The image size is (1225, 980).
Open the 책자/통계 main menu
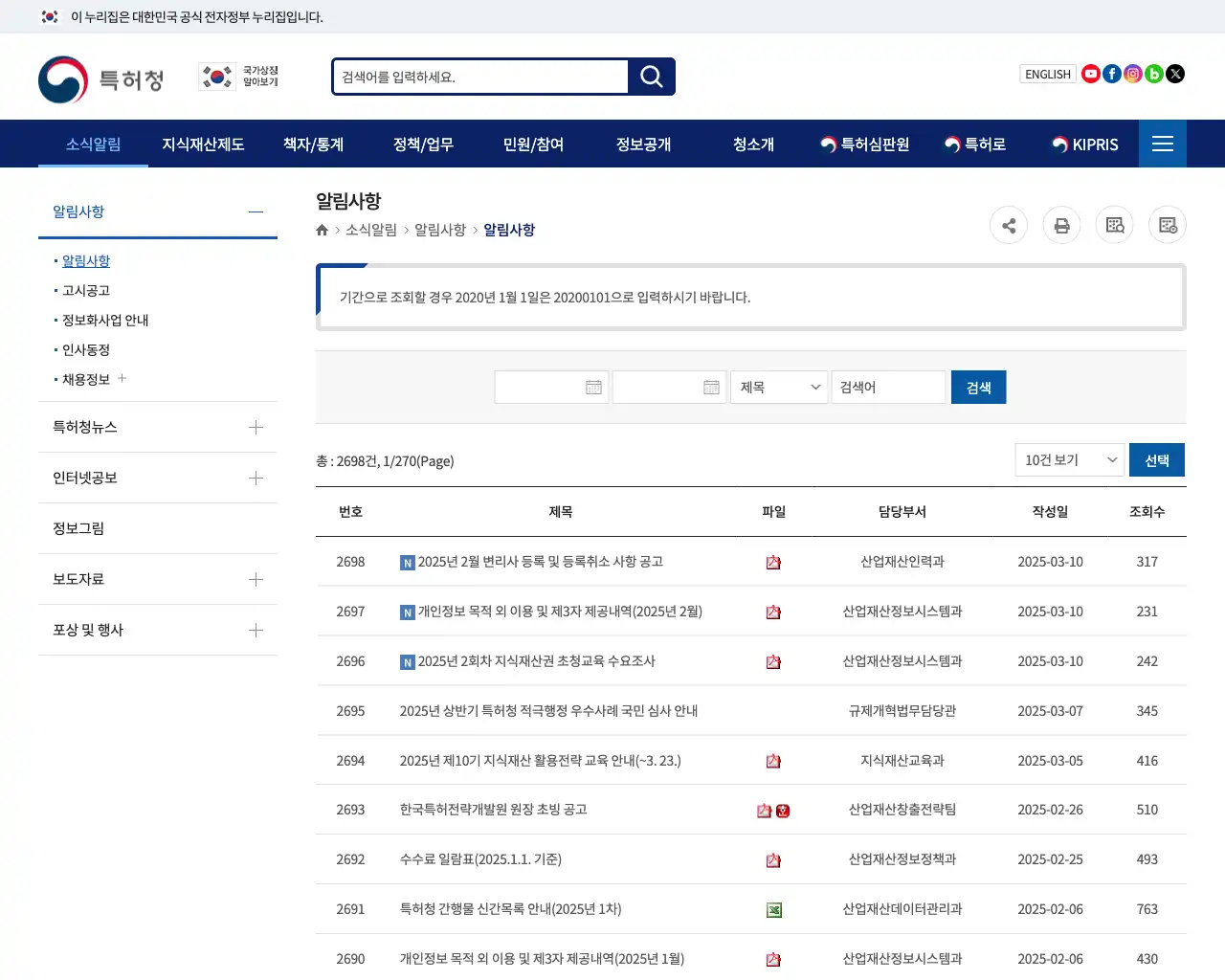point(313,144)
